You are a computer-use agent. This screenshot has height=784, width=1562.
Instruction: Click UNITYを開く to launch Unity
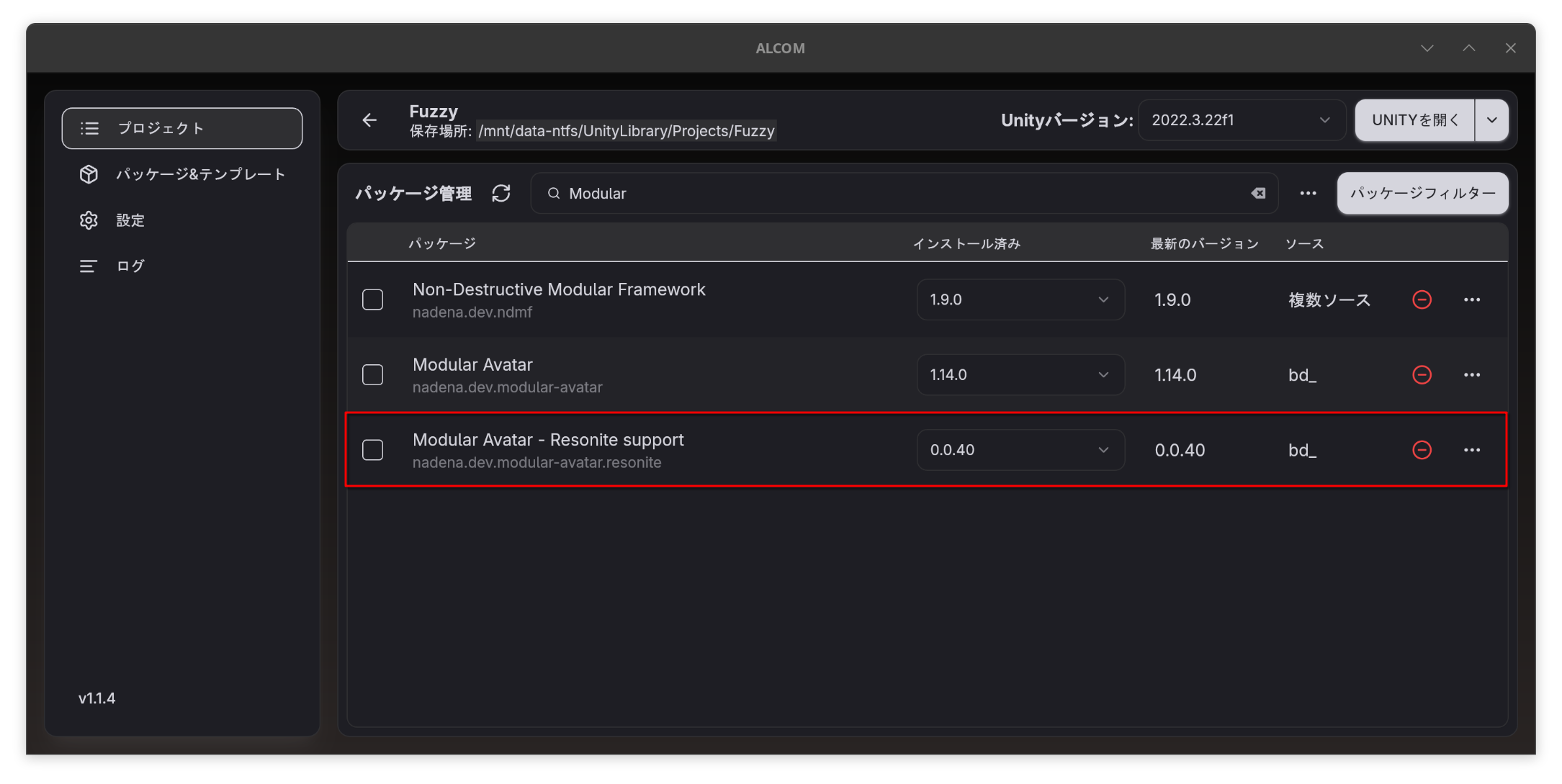tap(1414, 120)
